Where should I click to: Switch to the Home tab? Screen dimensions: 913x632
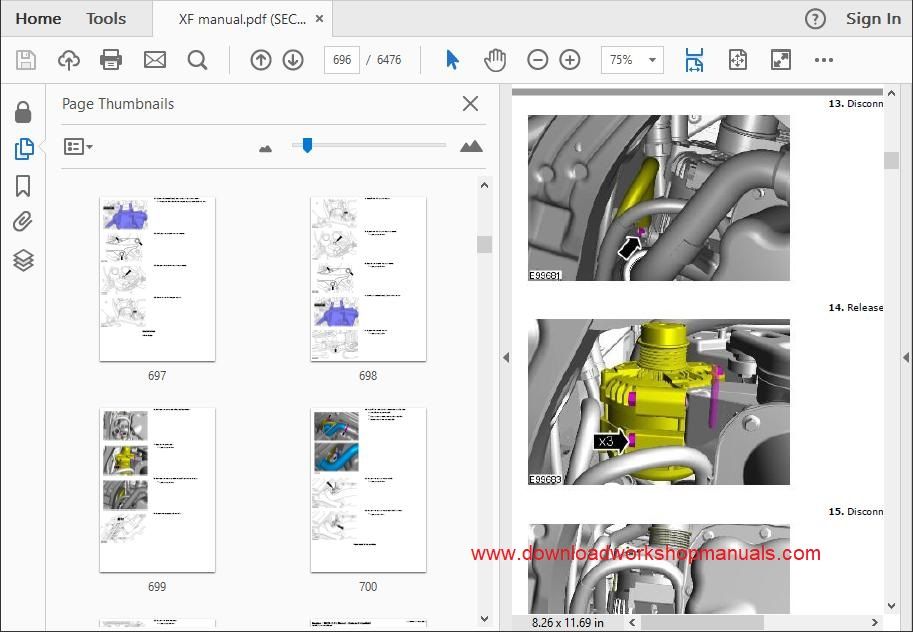coord(38,19)
